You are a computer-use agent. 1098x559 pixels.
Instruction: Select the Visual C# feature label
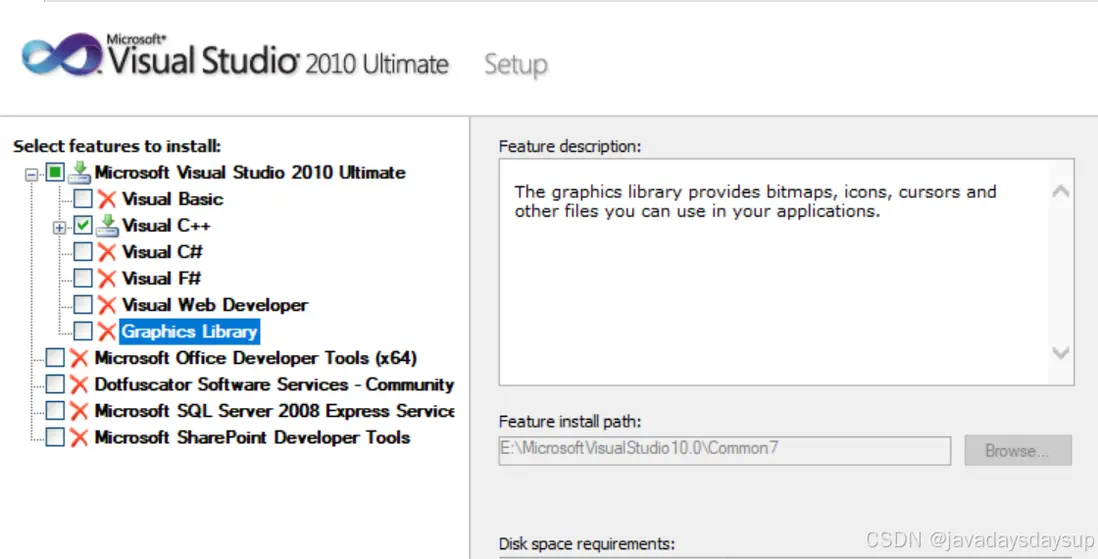point(162,252)
